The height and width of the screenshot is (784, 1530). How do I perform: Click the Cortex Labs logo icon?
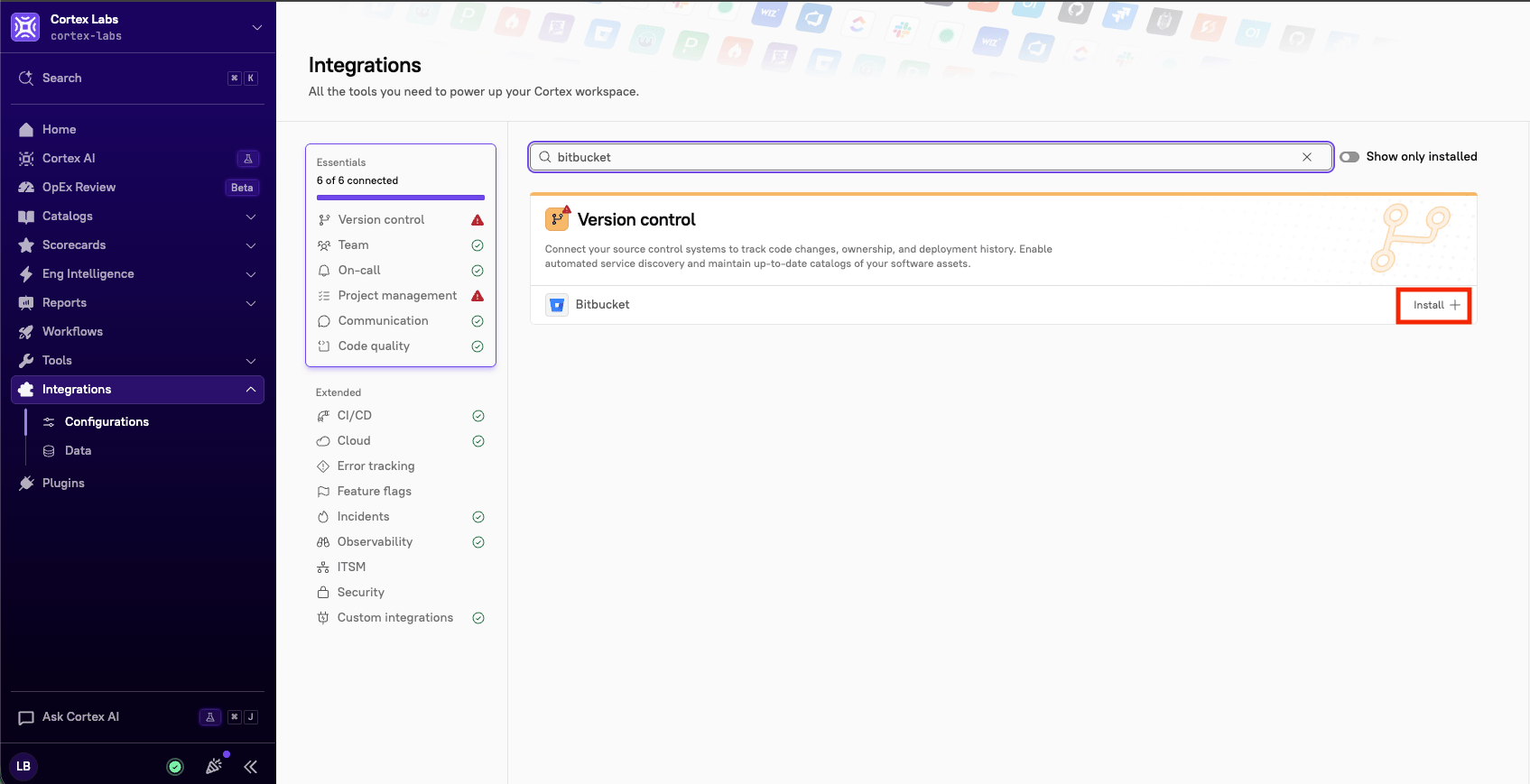(x=25, y=27)
